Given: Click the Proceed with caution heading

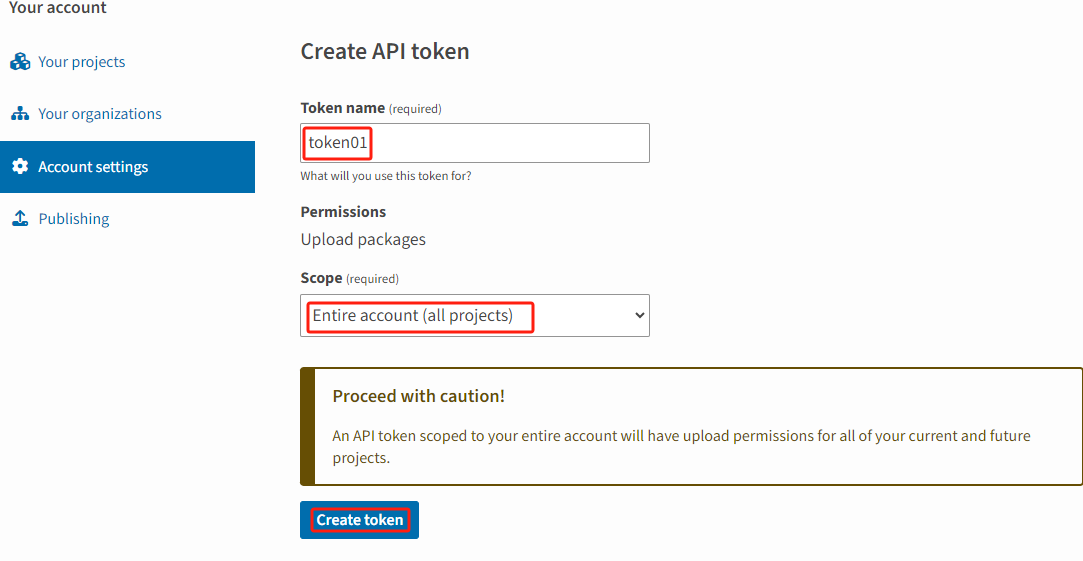Looking at the screenshot, I should point(418,396).
